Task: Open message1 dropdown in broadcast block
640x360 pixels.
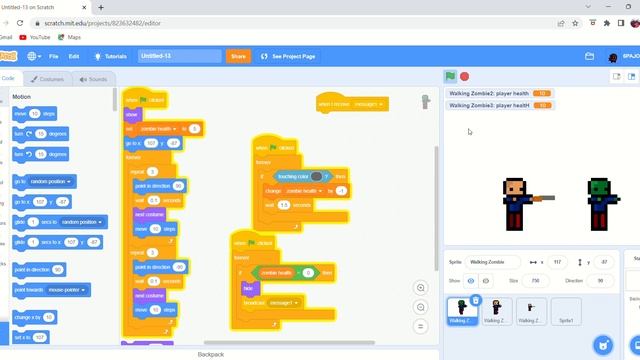Action: (x=284, y=303)
